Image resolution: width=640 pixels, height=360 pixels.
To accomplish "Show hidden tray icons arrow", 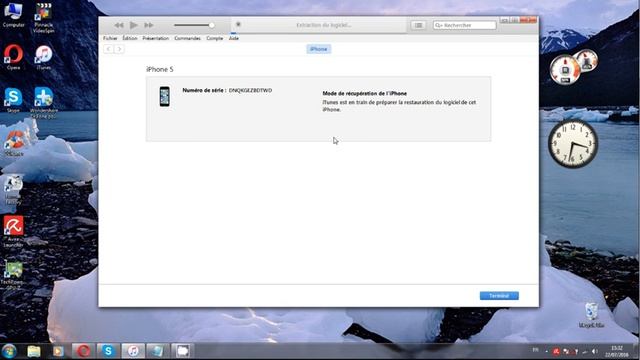I will [x=546, y=351].
